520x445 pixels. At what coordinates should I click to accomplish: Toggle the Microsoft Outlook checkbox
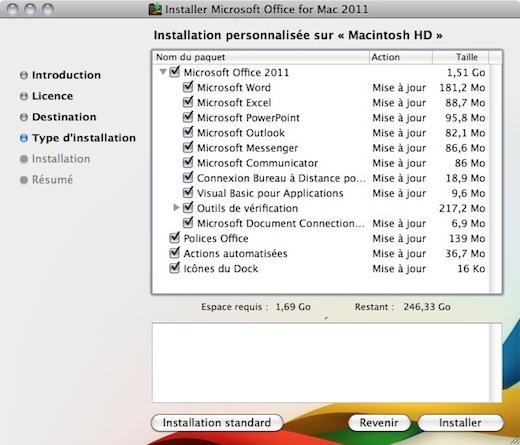pyautogui.click(x=188, y=132)
